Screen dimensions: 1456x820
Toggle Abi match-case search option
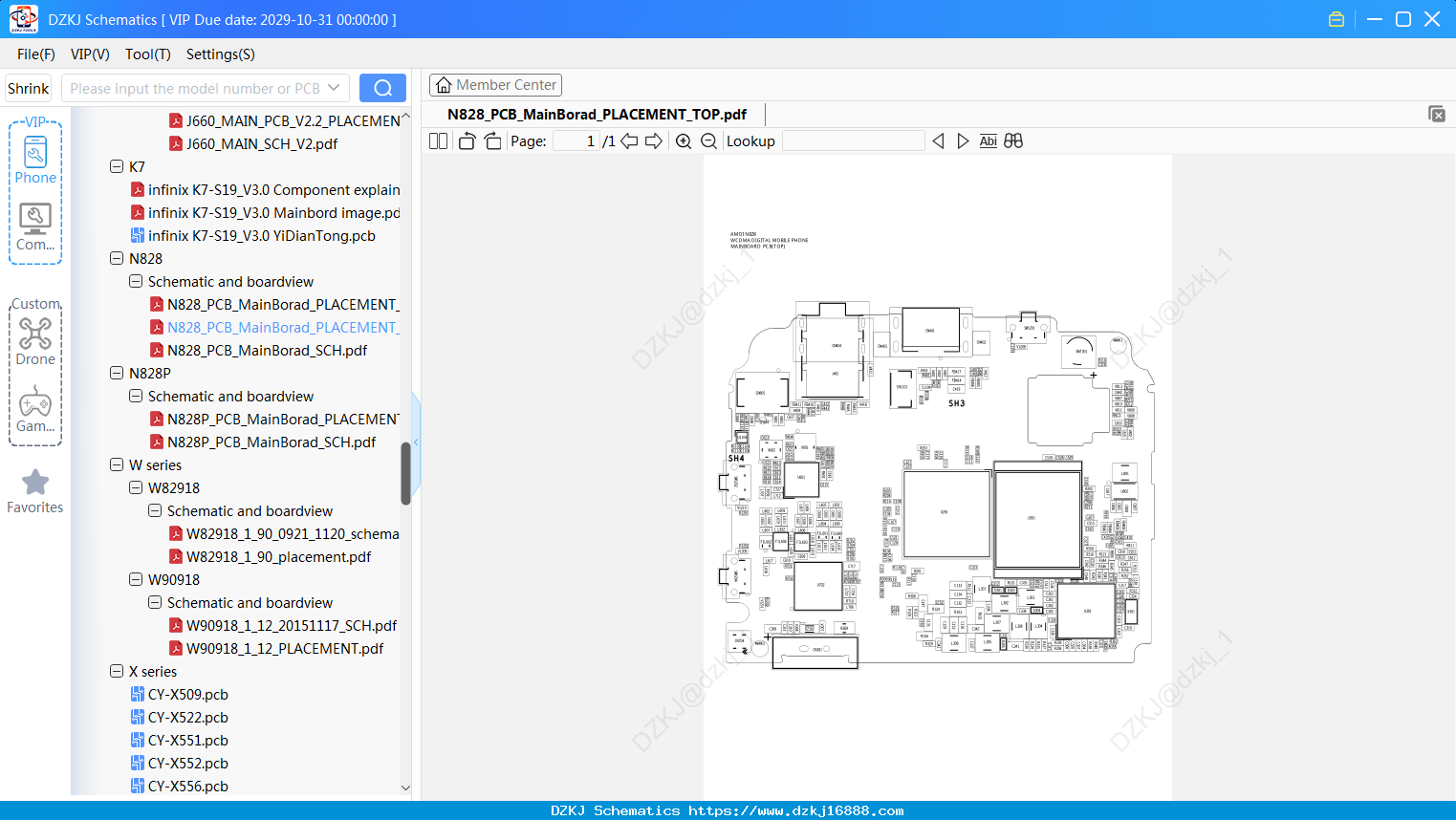pos(988,141)
